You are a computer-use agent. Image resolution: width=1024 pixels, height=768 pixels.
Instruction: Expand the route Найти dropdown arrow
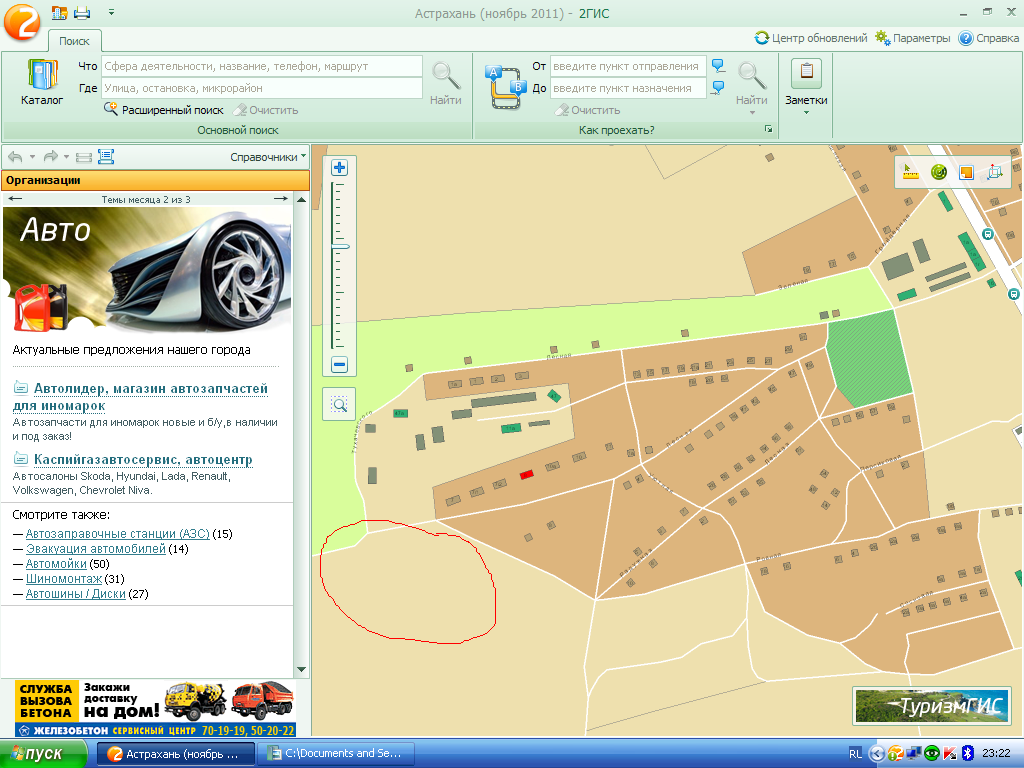[752, 113]
